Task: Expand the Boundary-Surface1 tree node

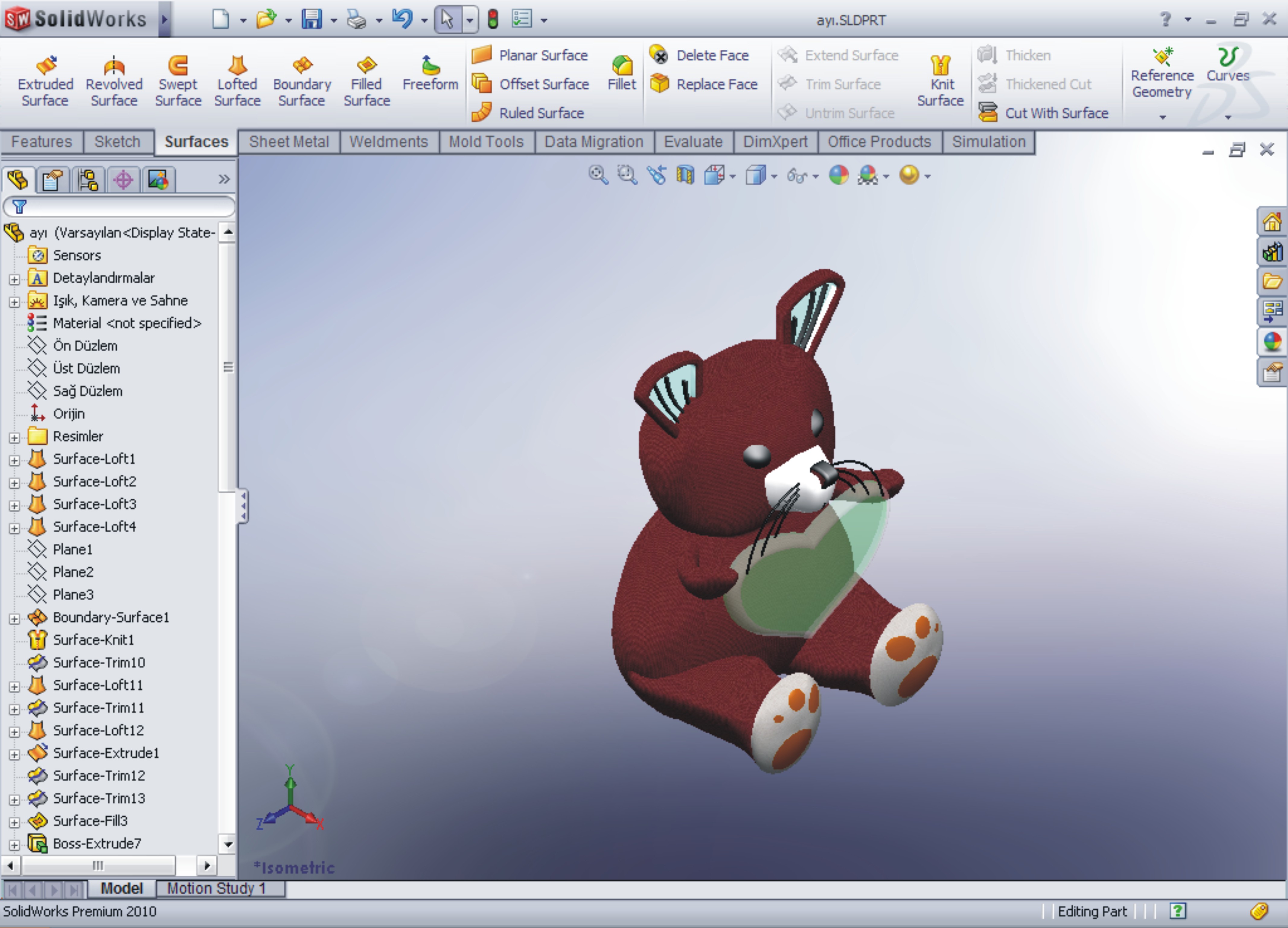Action: 14,618
